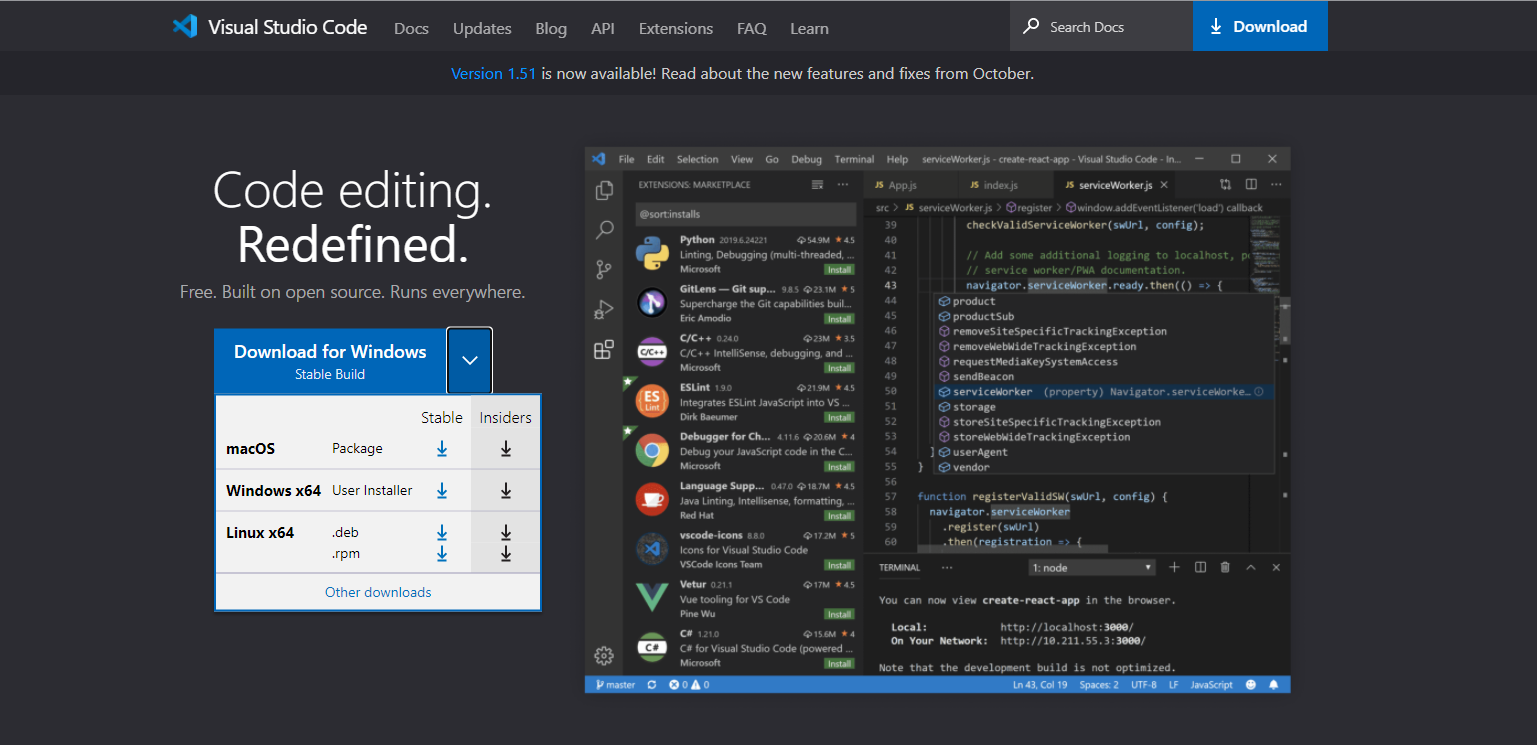Download Windows x64 Insiders user installer
1537x747 pixels.
pyautogui.click(x=506, y=491)
